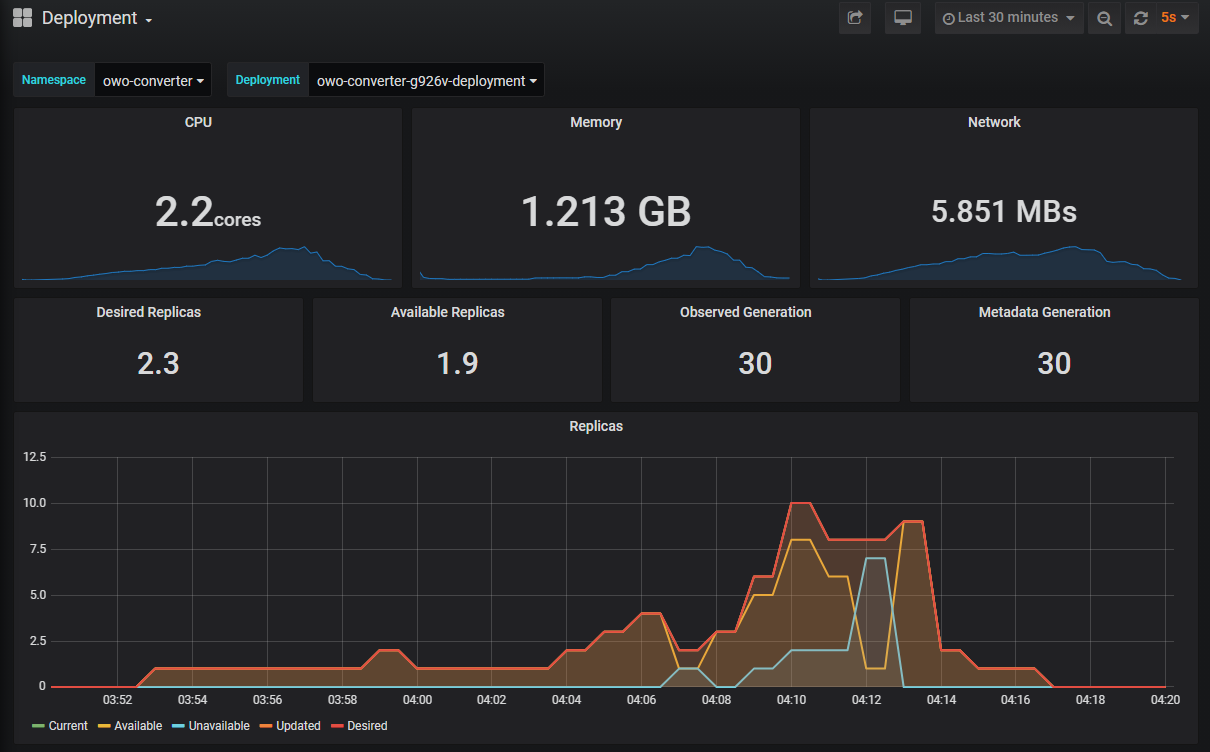Image resolution: width=1210 pixels, height=752 pixels.
Task: Click the 7.5 y-axis label
Action: coord(40,549)
